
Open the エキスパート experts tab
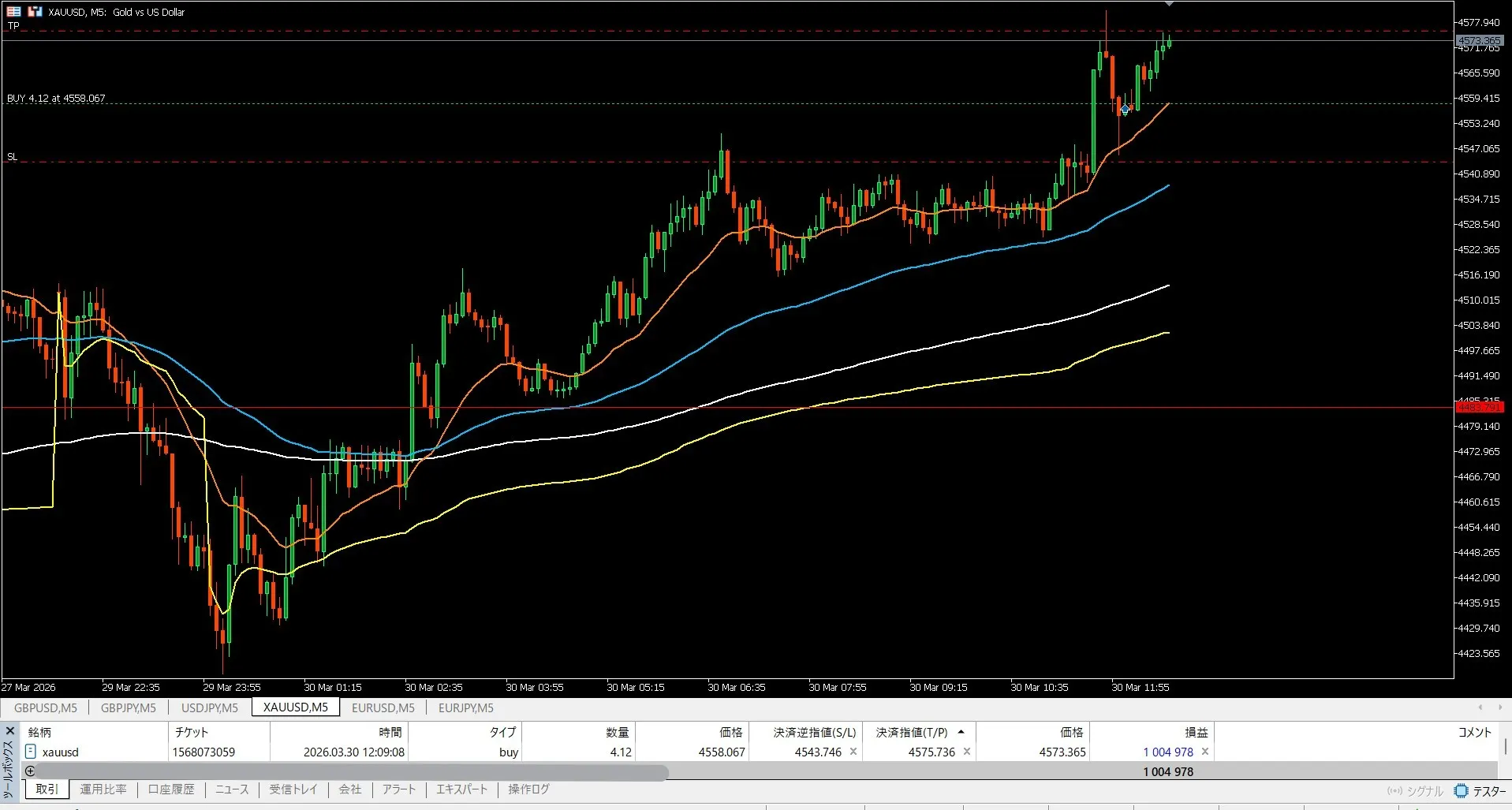tap(461, 789)
